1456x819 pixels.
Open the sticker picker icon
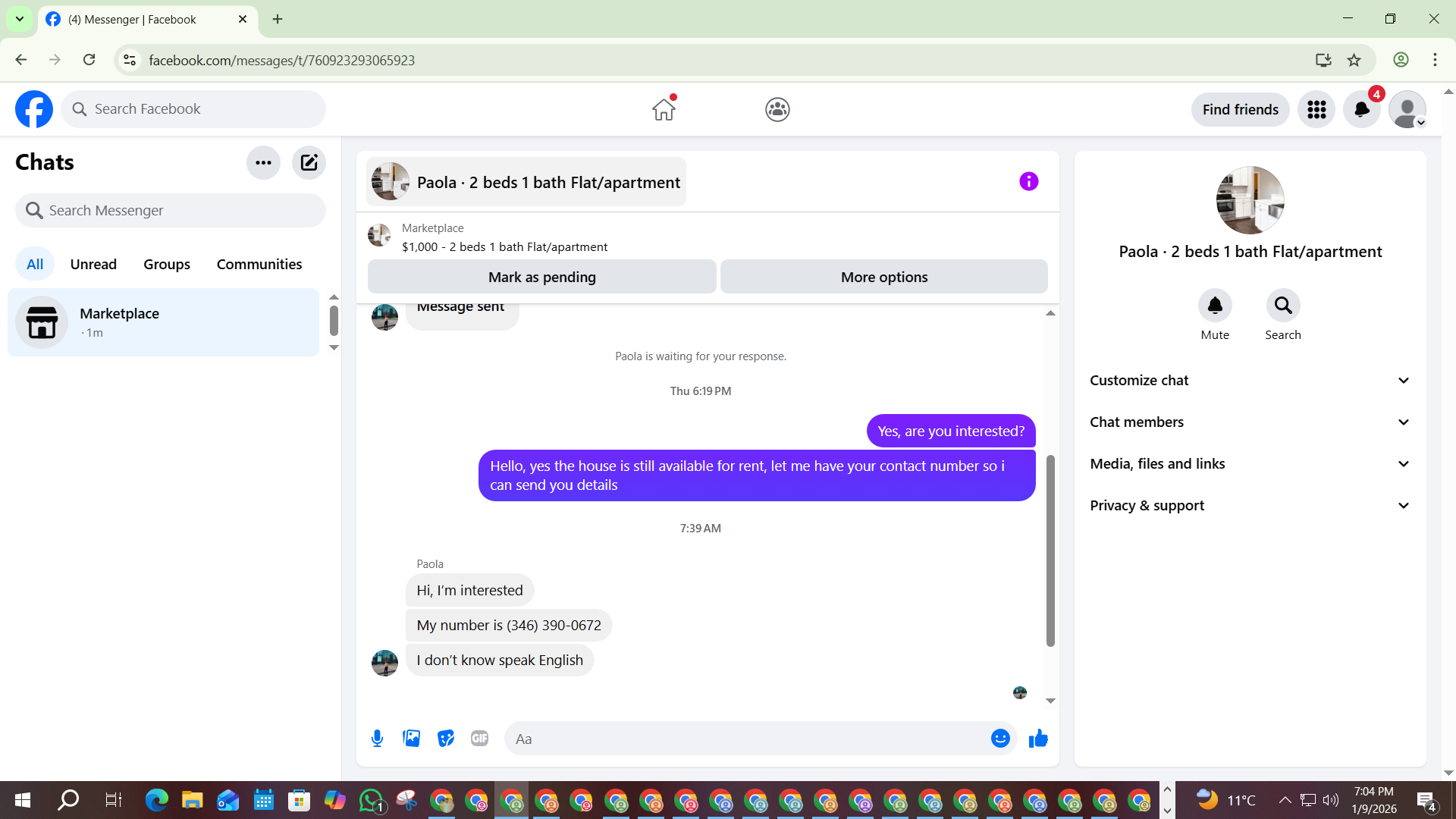(446, 739)
